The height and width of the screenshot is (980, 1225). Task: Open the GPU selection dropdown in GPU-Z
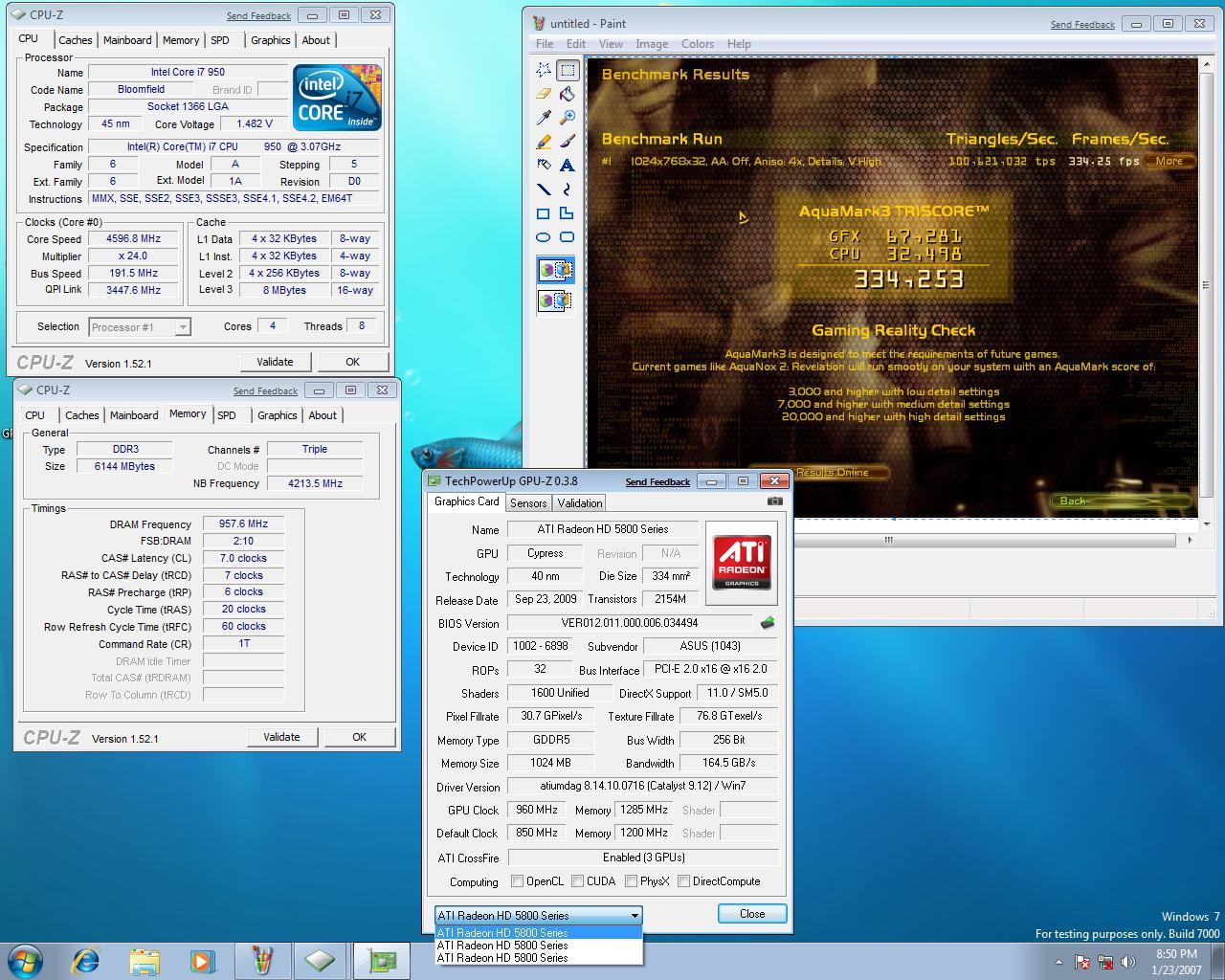538,915
